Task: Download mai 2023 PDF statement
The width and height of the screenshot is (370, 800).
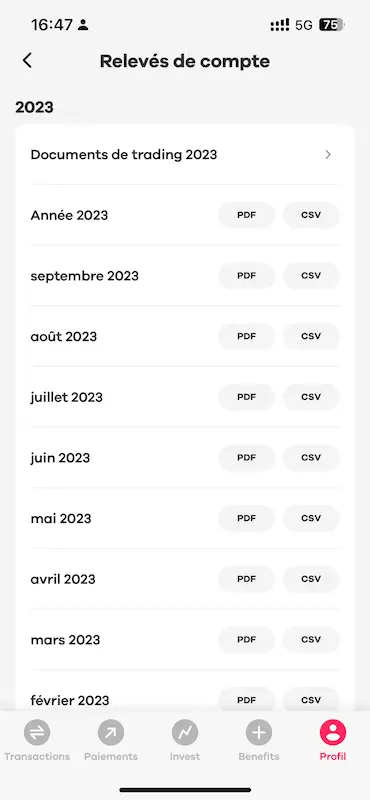Action: coord(246,518)
